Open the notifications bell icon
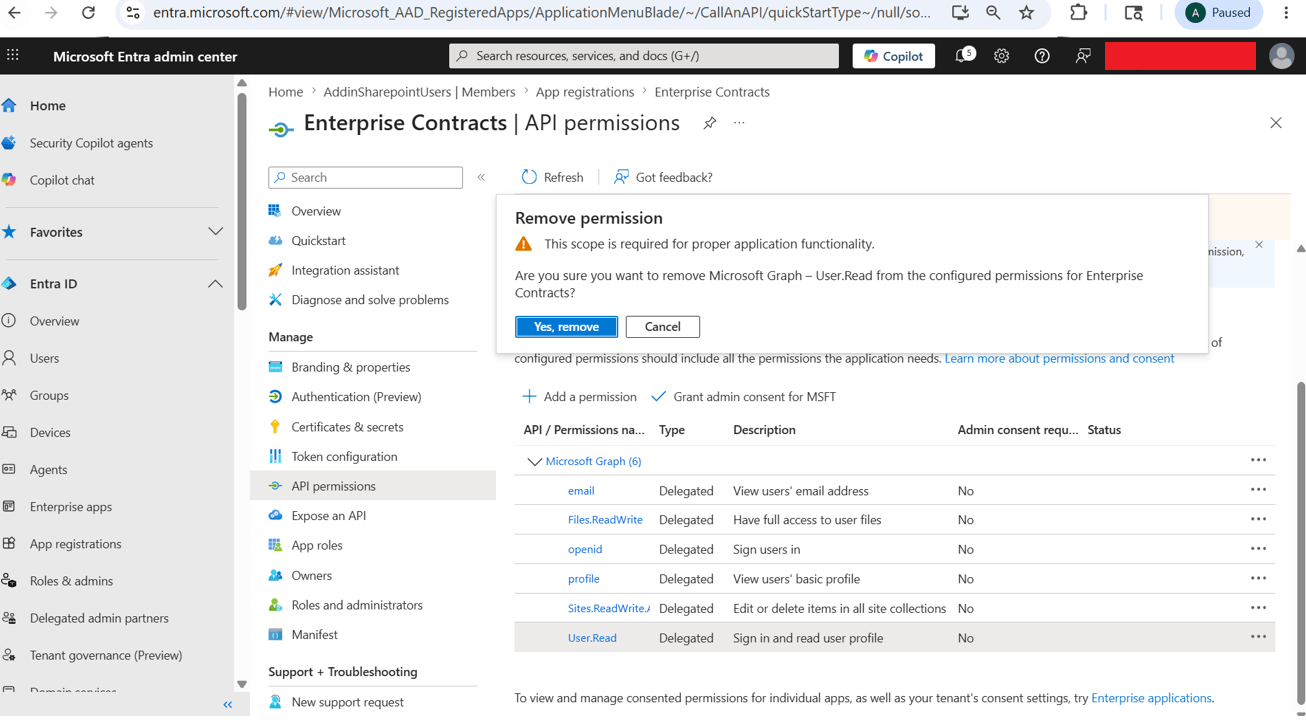Image resolution: width=1306 pixels, height=724 pixels. pyautogui.click(x=962, y=56)
